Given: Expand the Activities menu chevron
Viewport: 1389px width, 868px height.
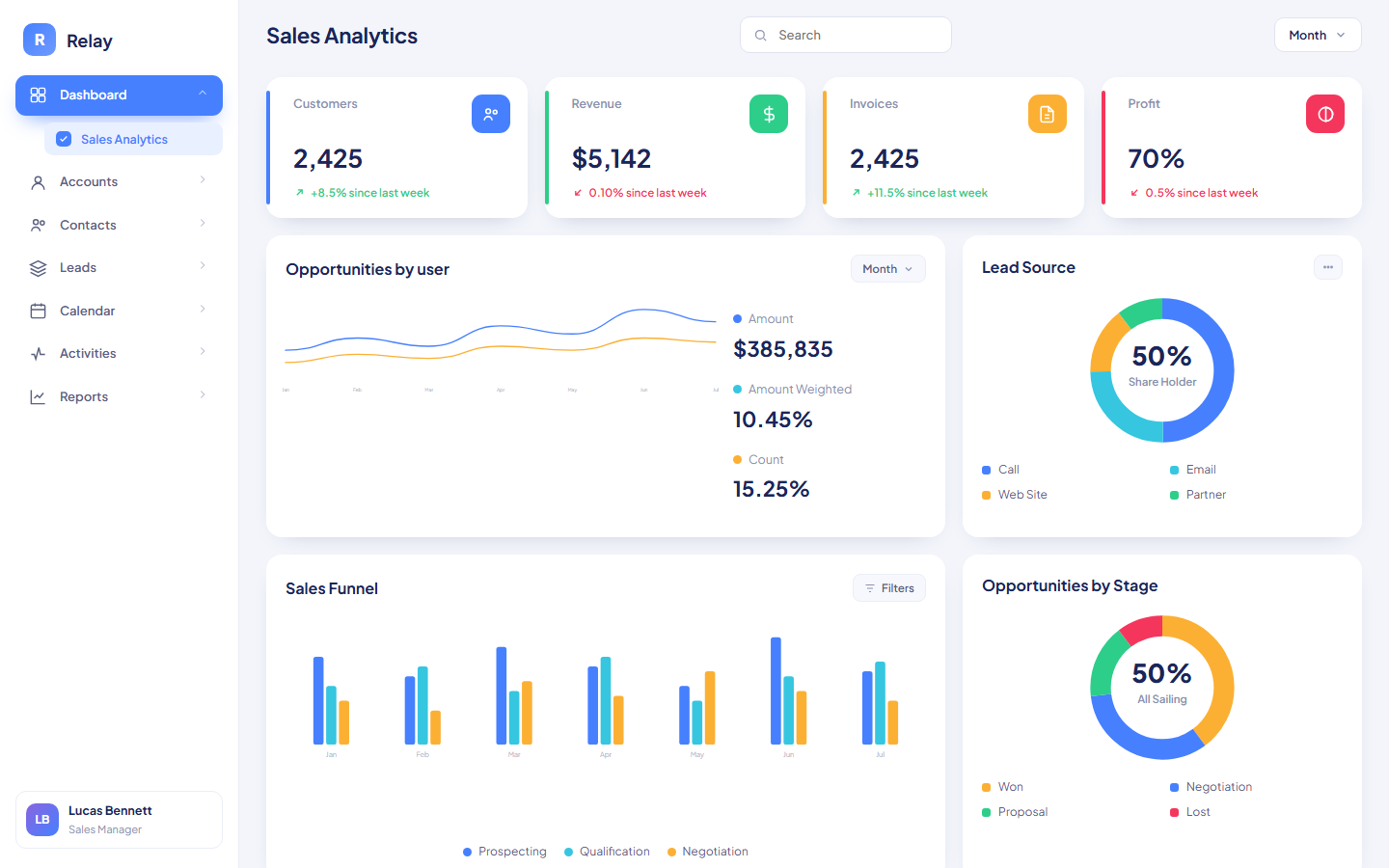Looking at the screenshot, I should click(203, 352).
